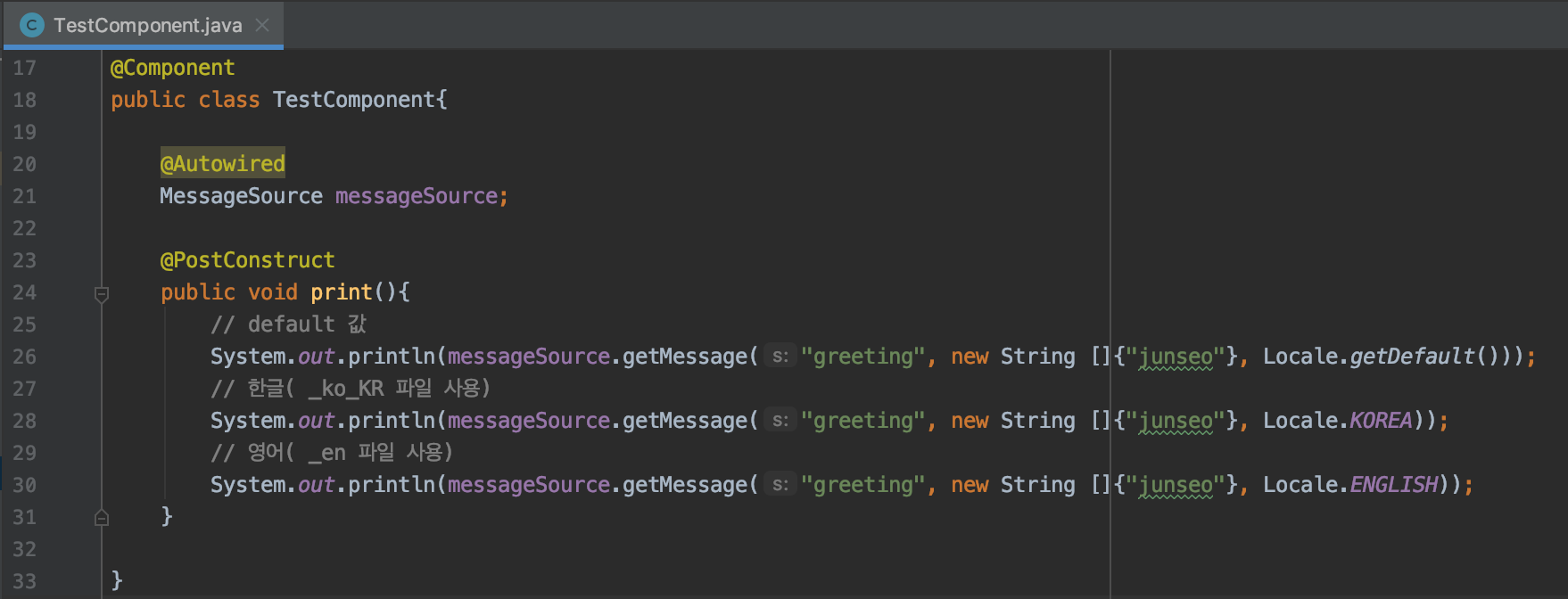Click the "s:" parameter hint on line 28

(780, 421)
